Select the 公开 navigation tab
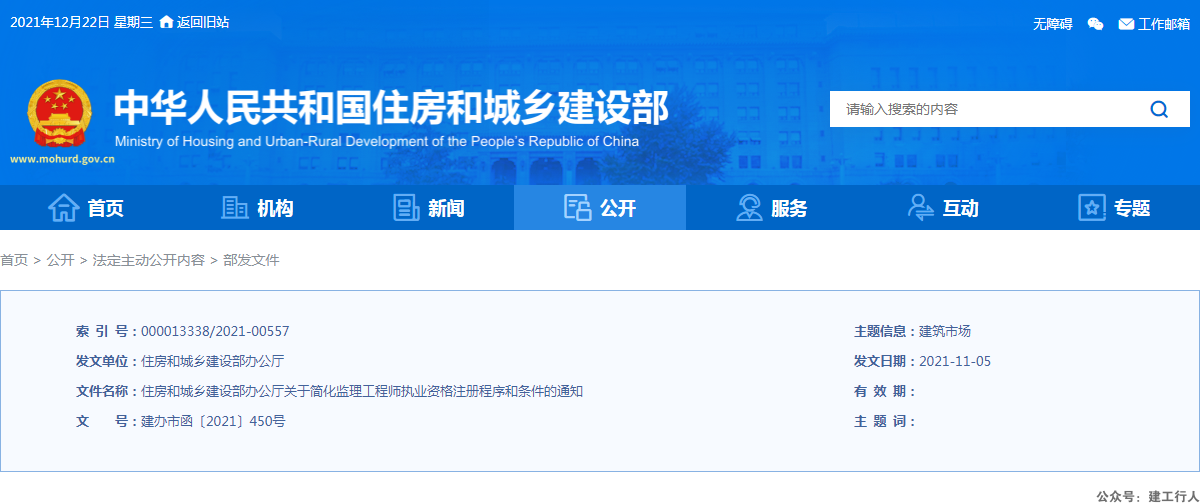Screen dimensions: 1200x503 point(600,208)
